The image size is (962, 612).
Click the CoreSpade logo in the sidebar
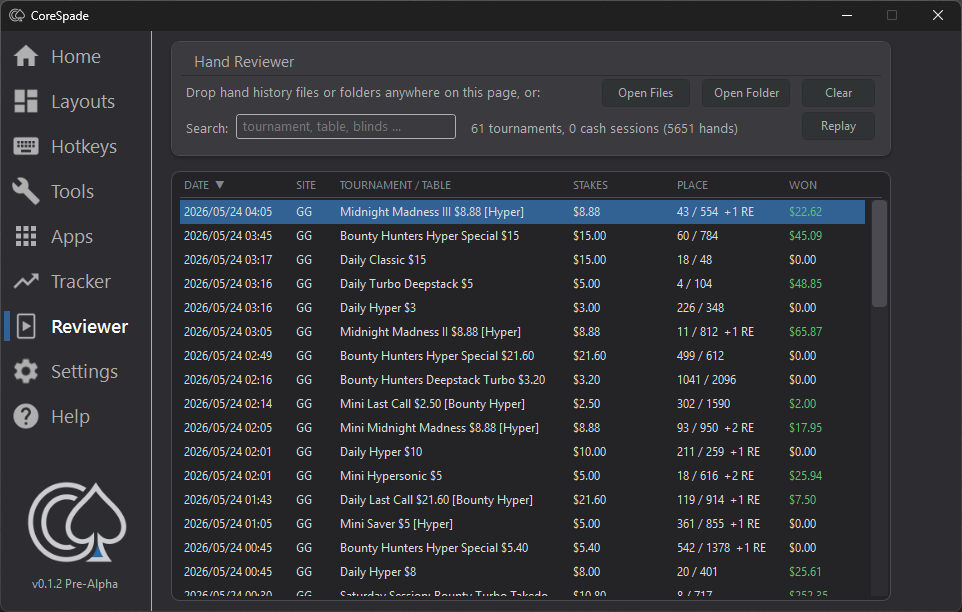[x=77, y=522]
